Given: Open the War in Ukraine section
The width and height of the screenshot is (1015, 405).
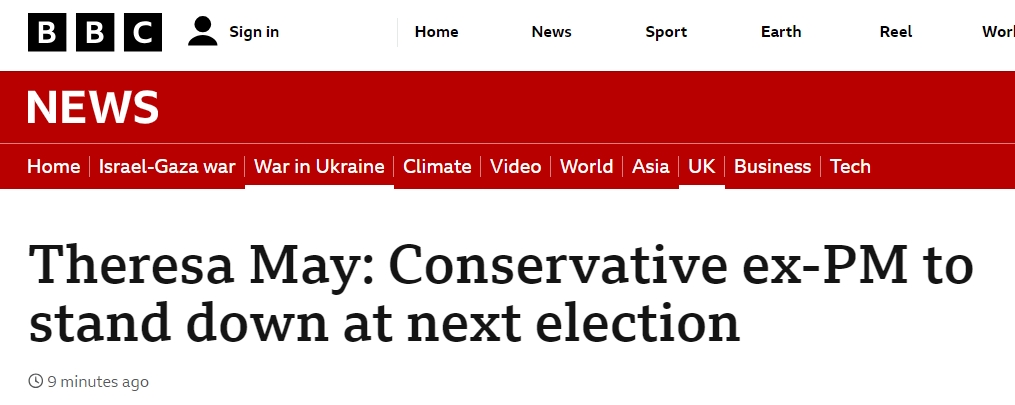Looking at the screenshot, I should pos(319,167).
